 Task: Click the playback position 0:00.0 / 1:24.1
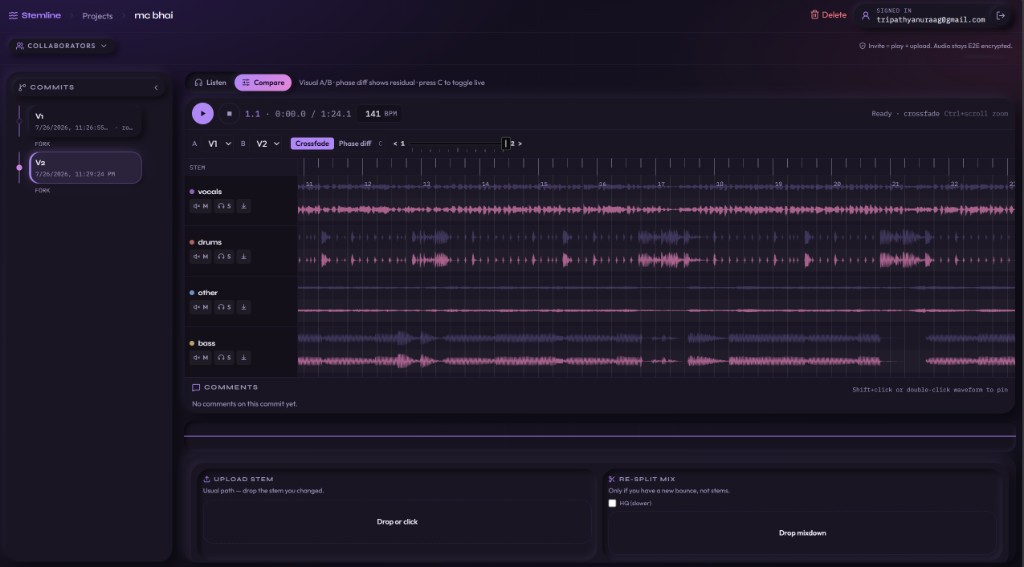(x=312, y=114)
